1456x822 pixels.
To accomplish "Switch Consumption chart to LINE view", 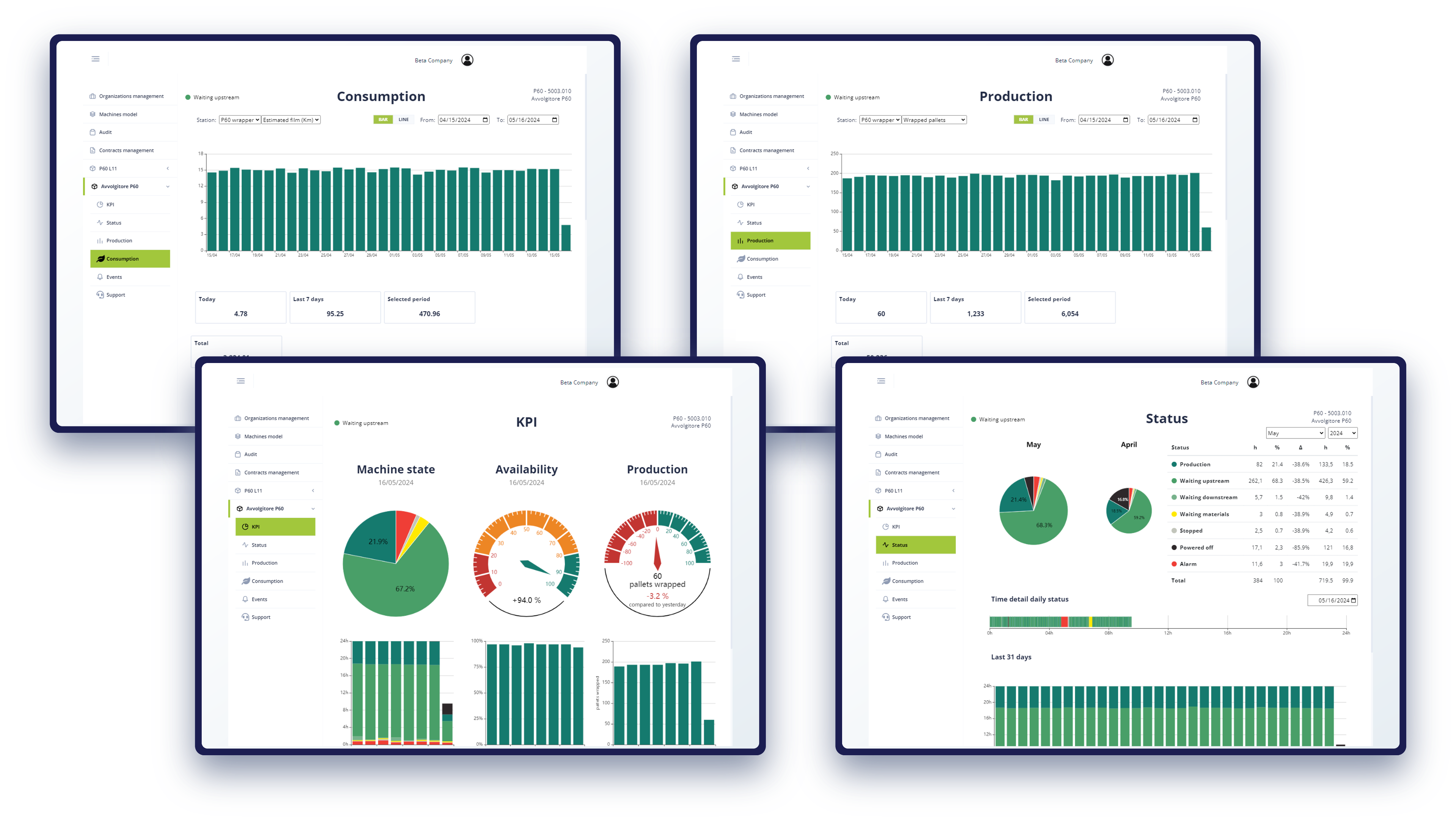I will [403, 120].
